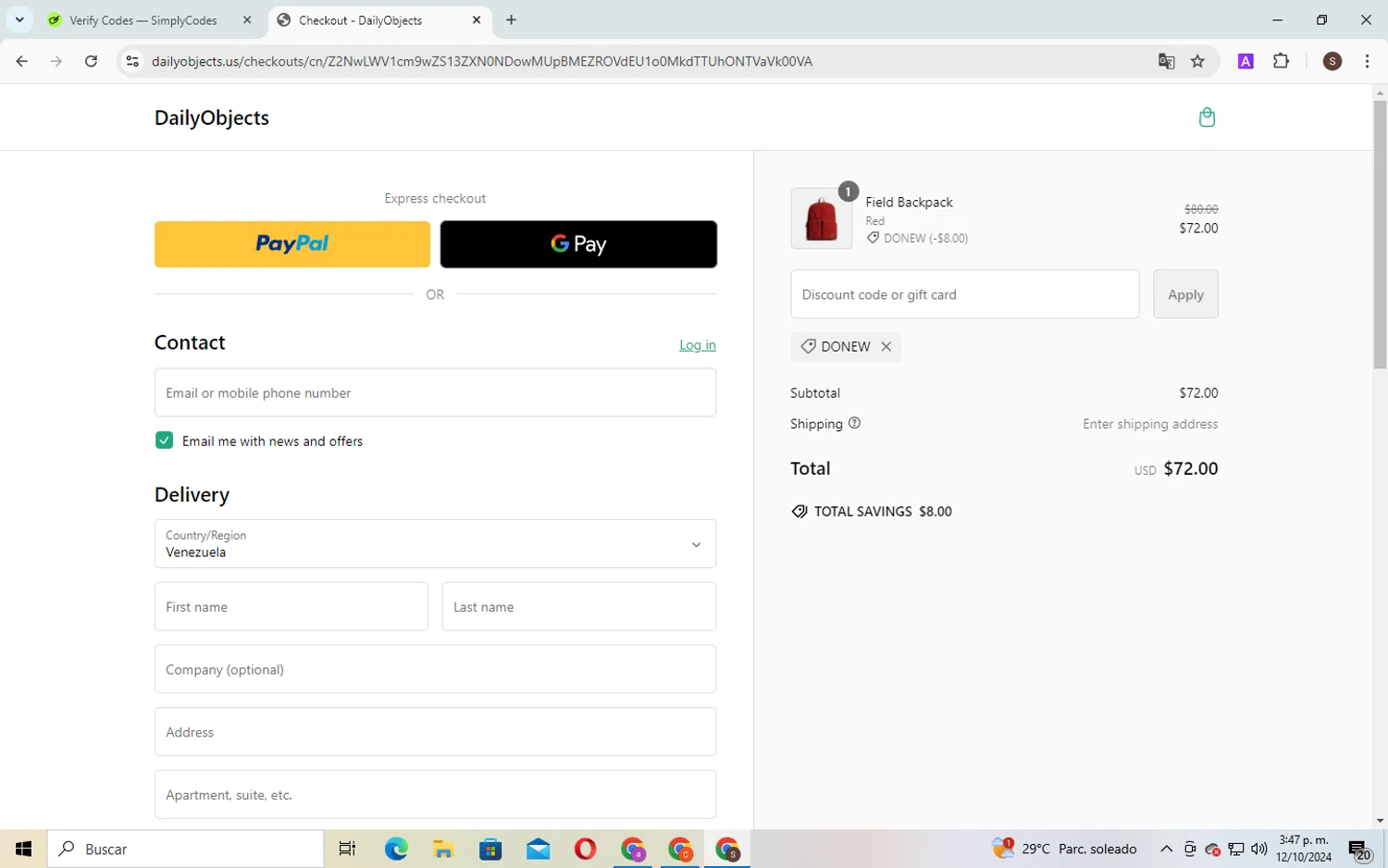
Task: Focus the Company (optional) field
Action: (435, 669)
